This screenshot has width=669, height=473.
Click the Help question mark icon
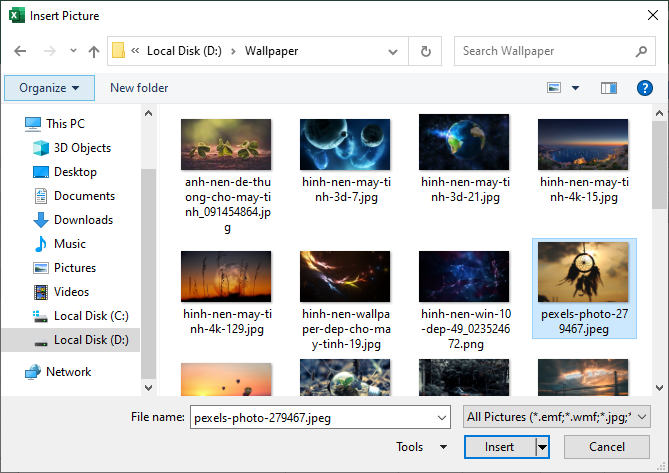[645, 88]
